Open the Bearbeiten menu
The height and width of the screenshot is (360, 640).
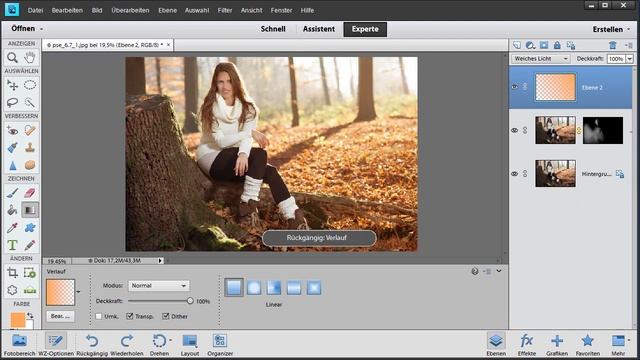point(67,10)
